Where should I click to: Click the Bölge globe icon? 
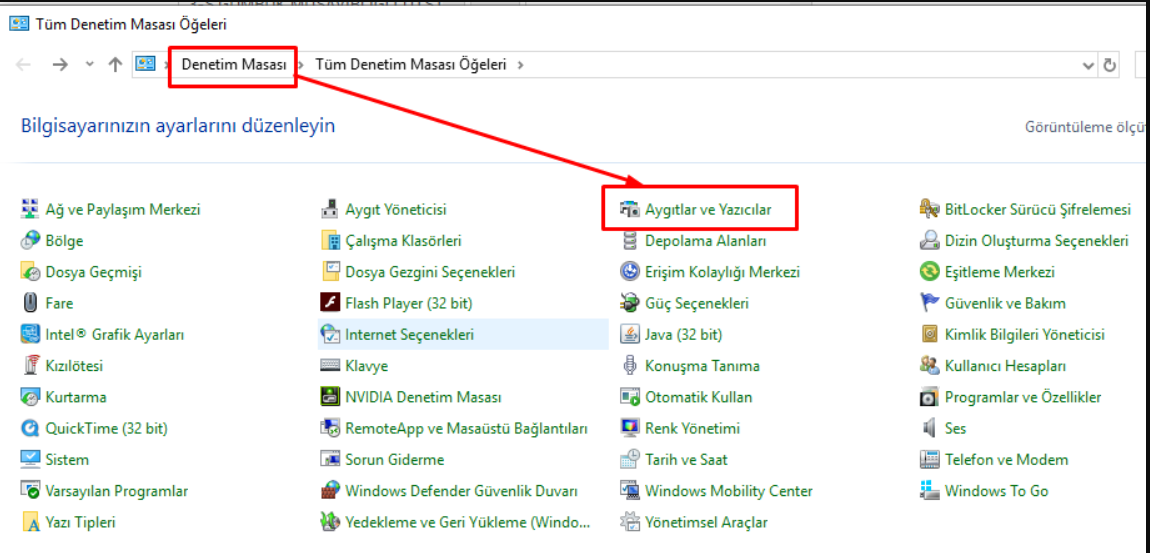(x=30, y=241)
